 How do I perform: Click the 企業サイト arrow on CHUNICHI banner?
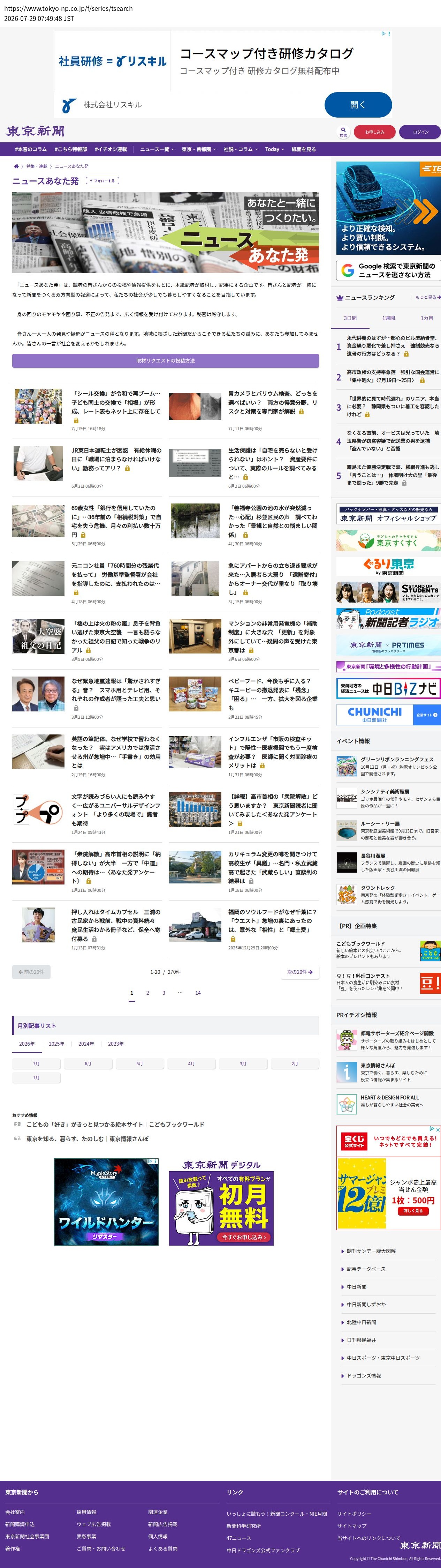coord(435,715)
